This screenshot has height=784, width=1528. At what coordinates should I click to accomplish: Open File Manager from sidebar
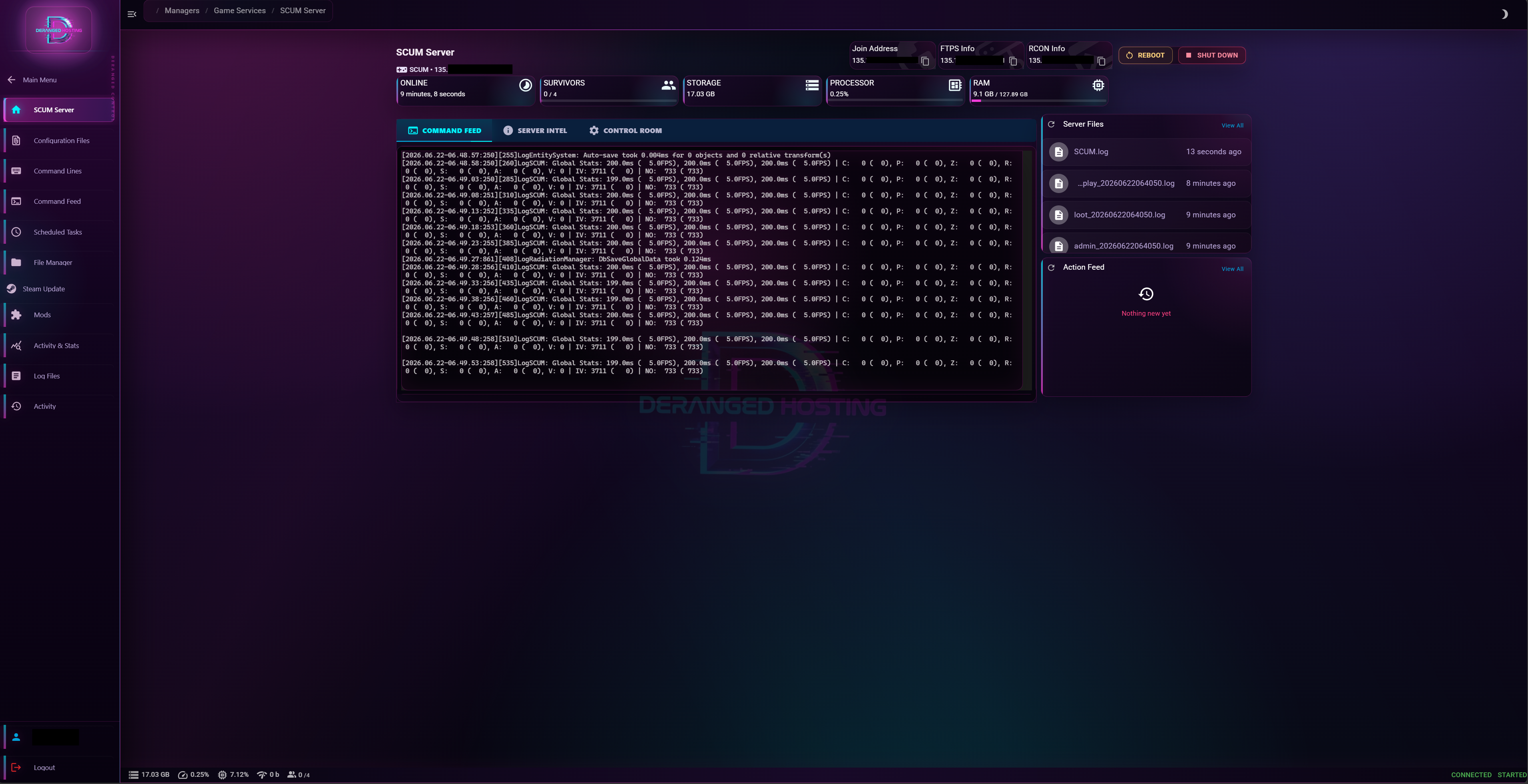pos(59,262)
